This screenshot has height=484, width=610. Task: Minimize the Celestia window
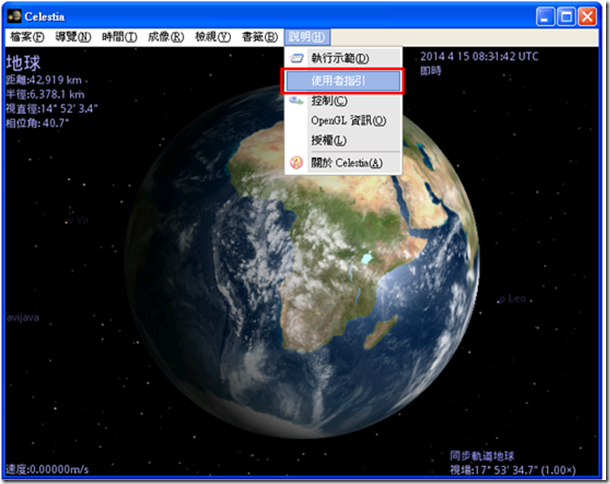[x=545, y=17]
